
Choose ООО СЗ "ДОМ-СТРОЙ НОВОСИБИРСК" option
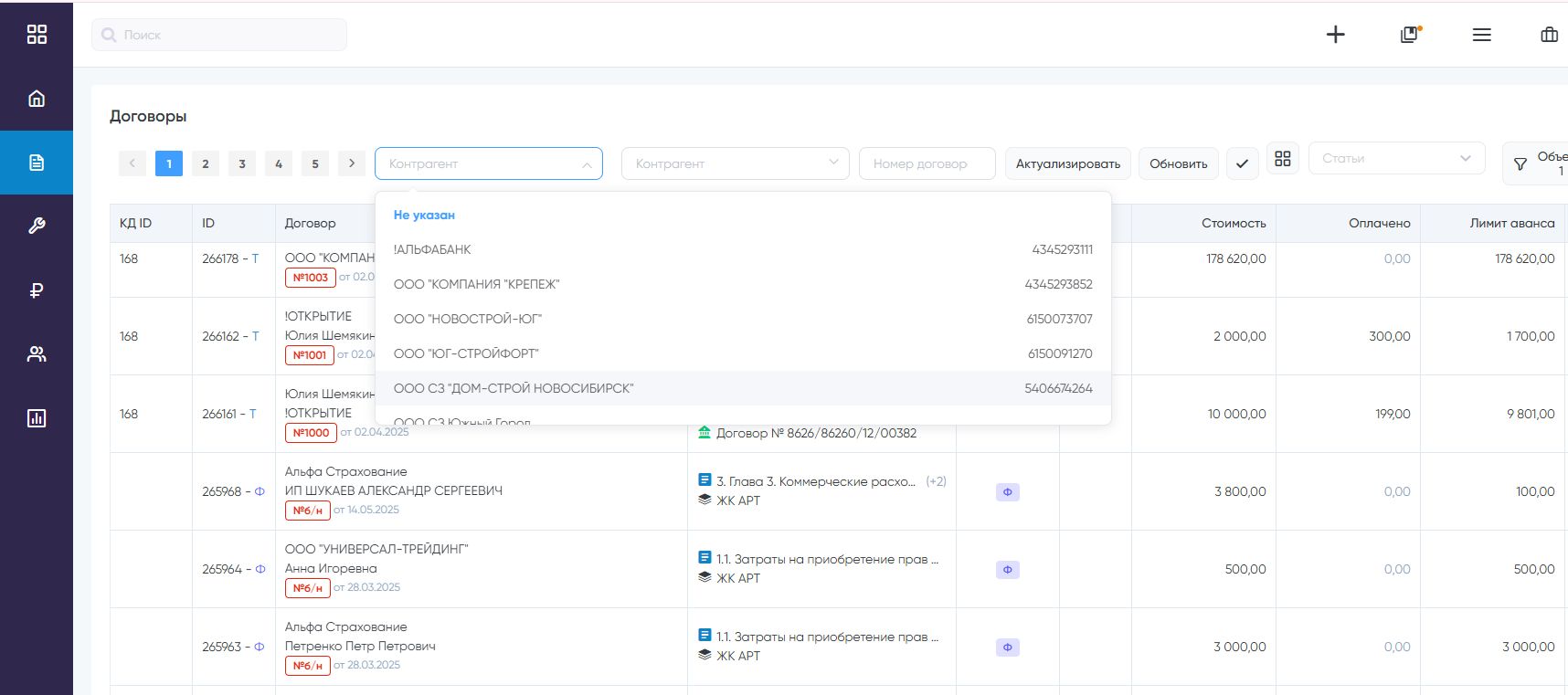(514, 388)
